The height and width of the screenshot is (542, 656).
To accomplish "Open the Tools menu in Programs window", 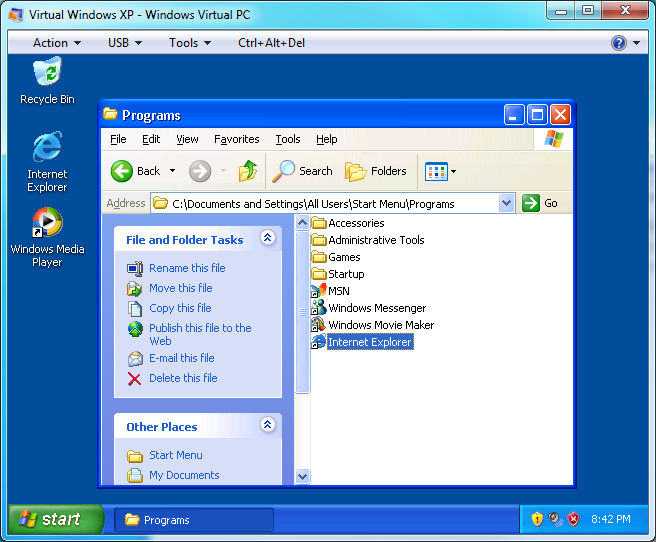I will [288, 139].
